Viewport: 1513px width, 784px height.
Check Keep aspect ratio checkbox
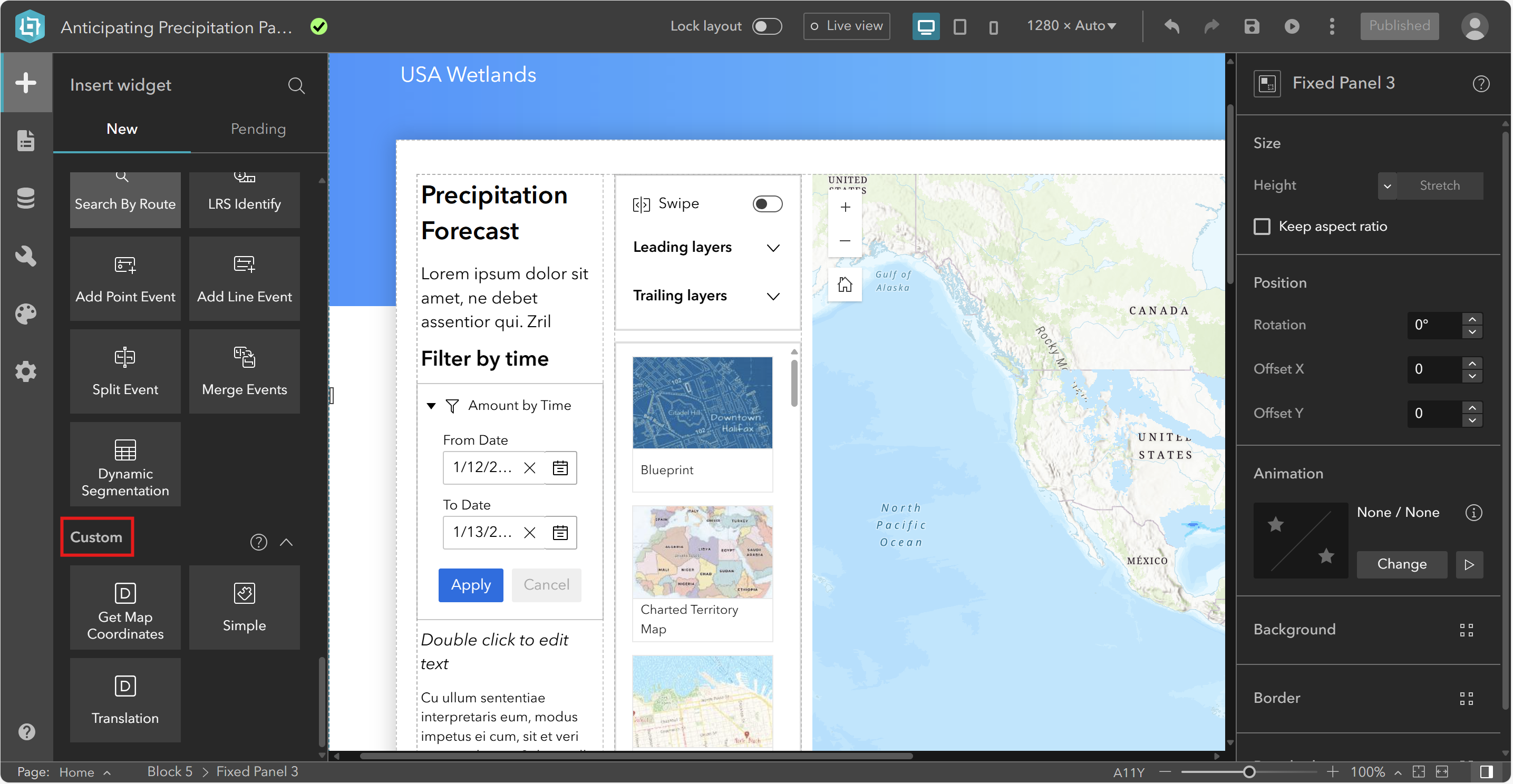coord(1262,227)
